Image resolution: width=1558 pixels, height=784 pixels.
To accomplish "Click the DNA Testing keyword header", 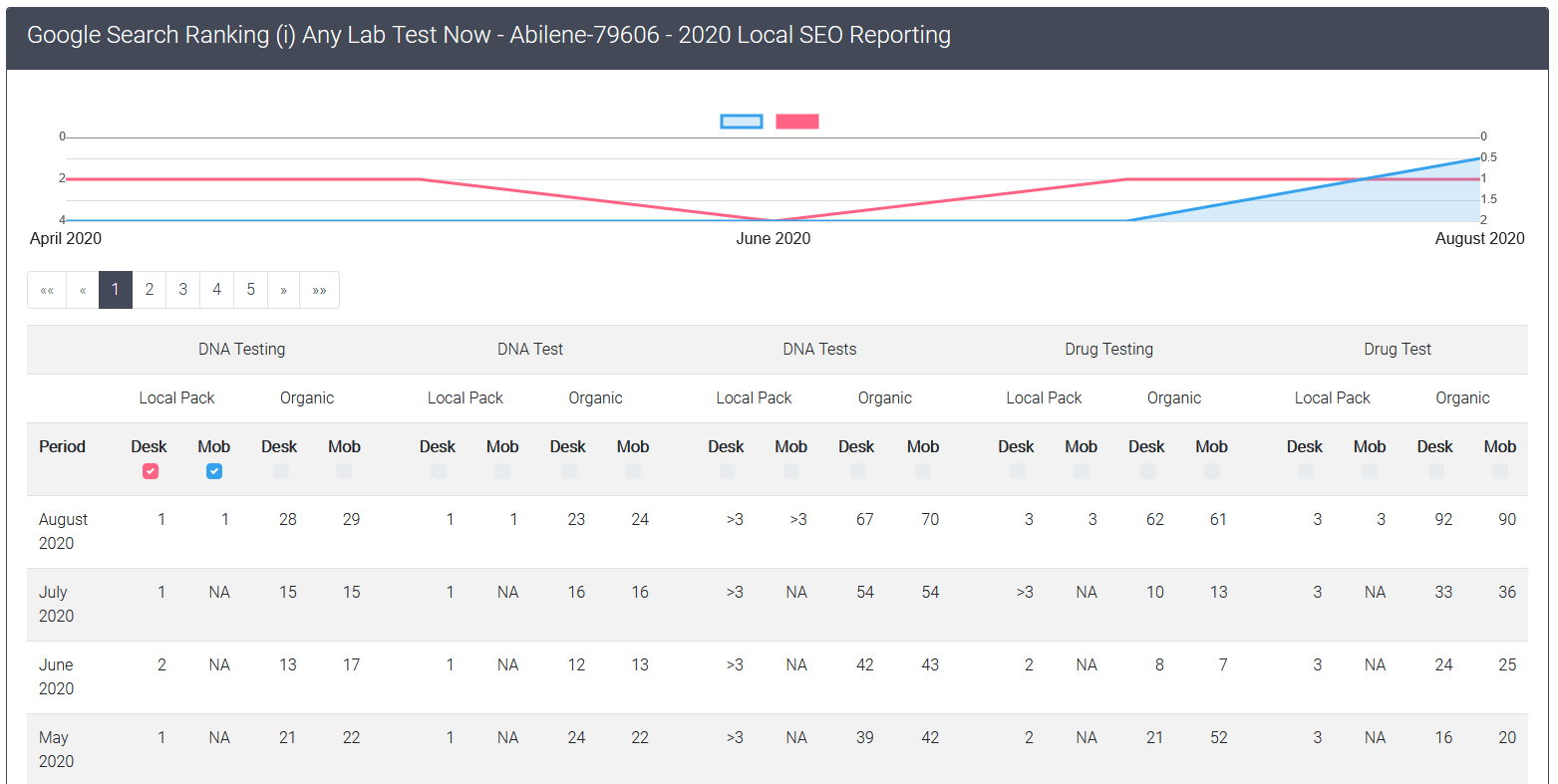I will tap(242, 349).
